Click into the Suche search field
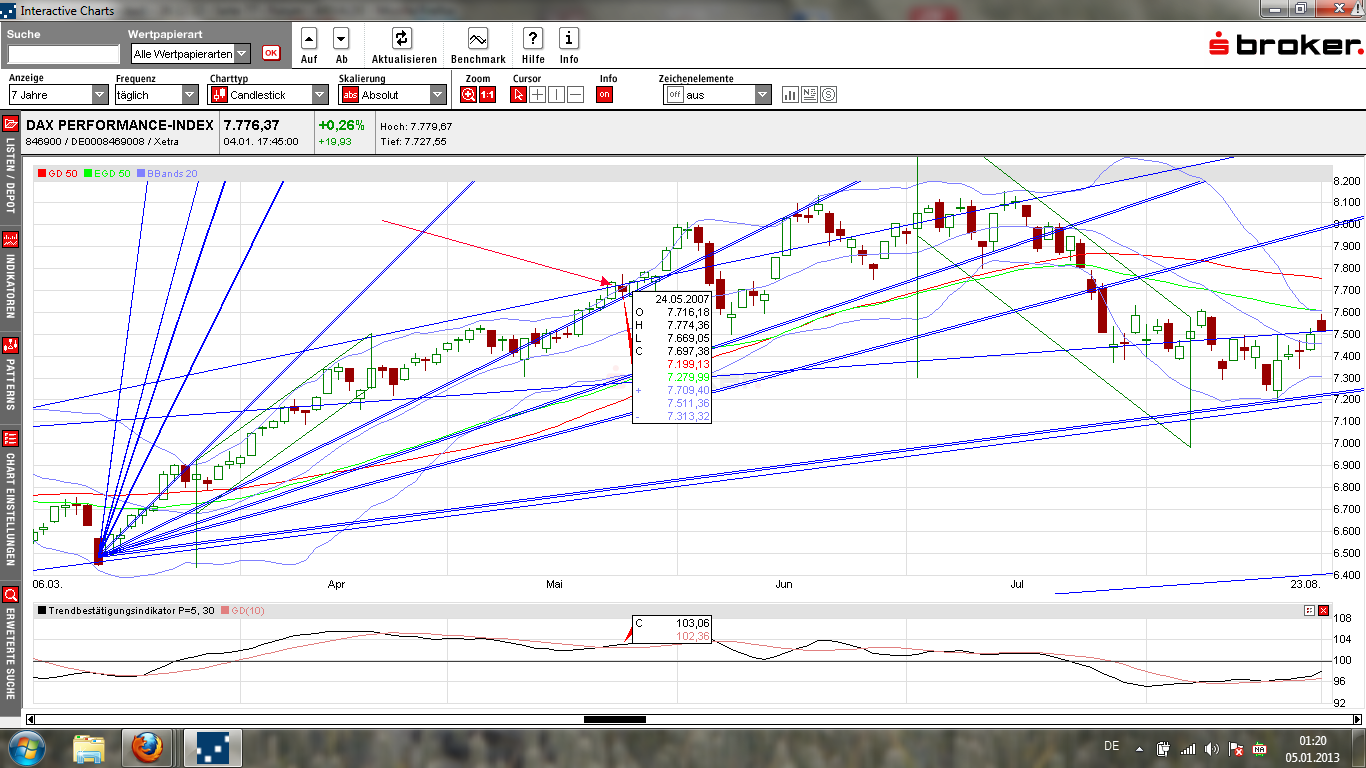 point(63,54)
